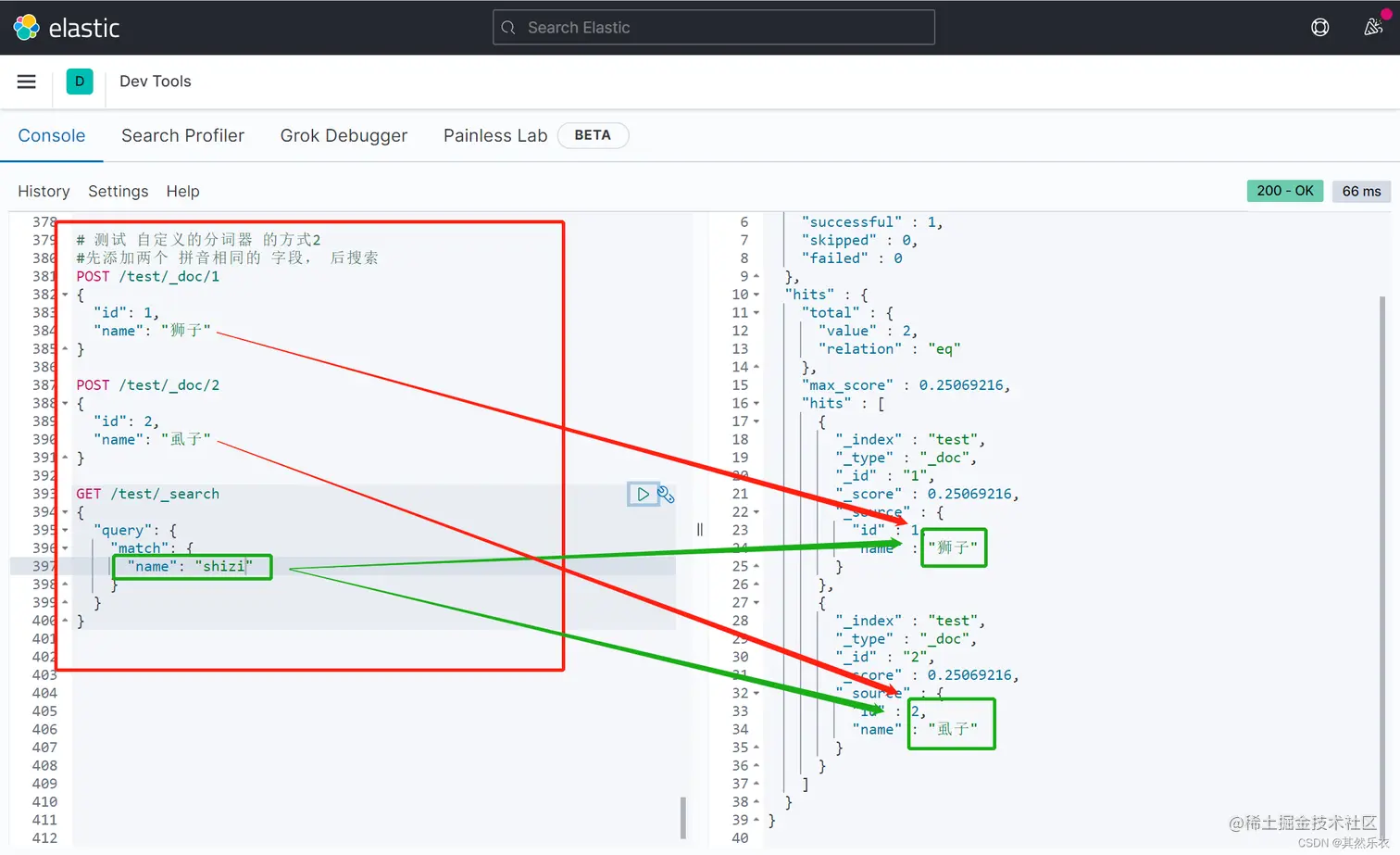Click "max_score" : 0.25069216 in output
Image resolution: width=1400 pixels, height=855 pixels.
click(906, 385)
